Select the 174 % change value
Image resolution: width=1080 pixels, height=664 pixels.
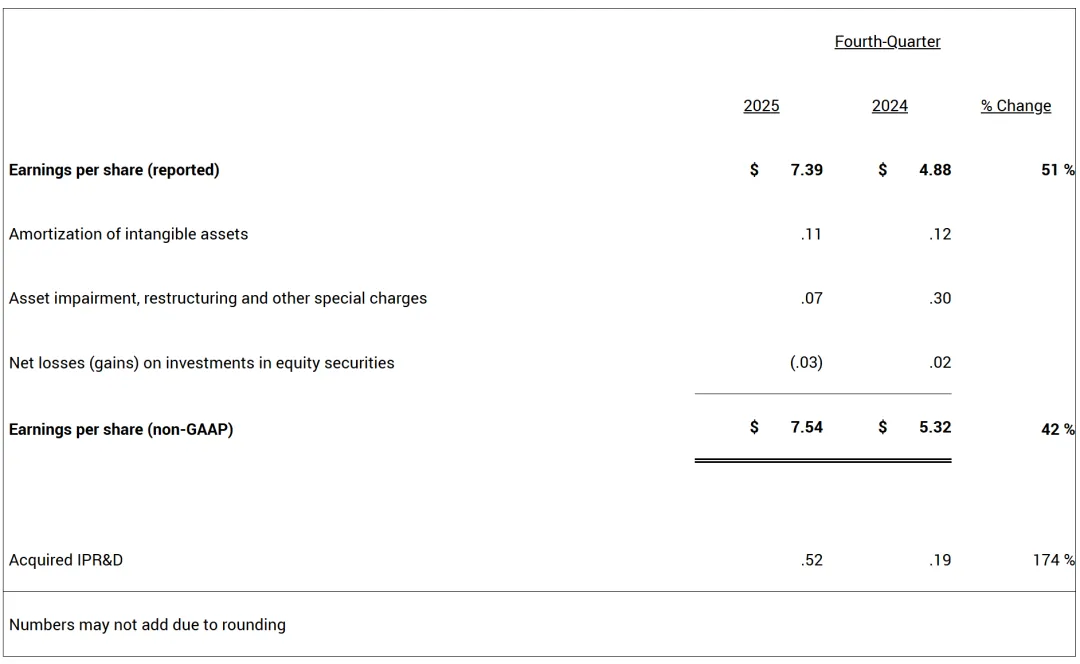pyautogui.click(x=1053, y=560)
